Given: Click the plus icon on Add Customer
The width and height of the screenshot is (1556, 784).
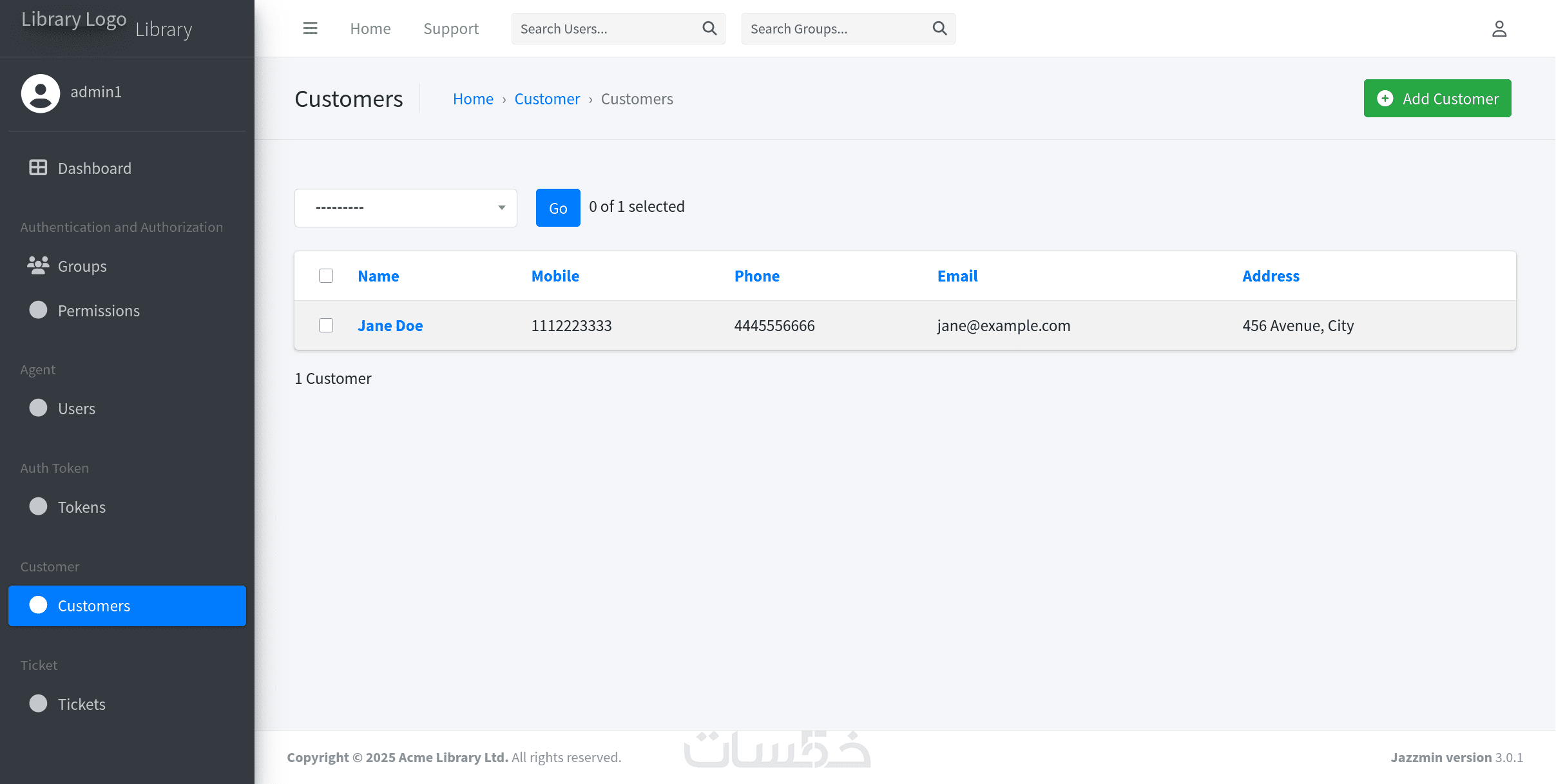Looking at the screenshot, I should point(1385,98).
